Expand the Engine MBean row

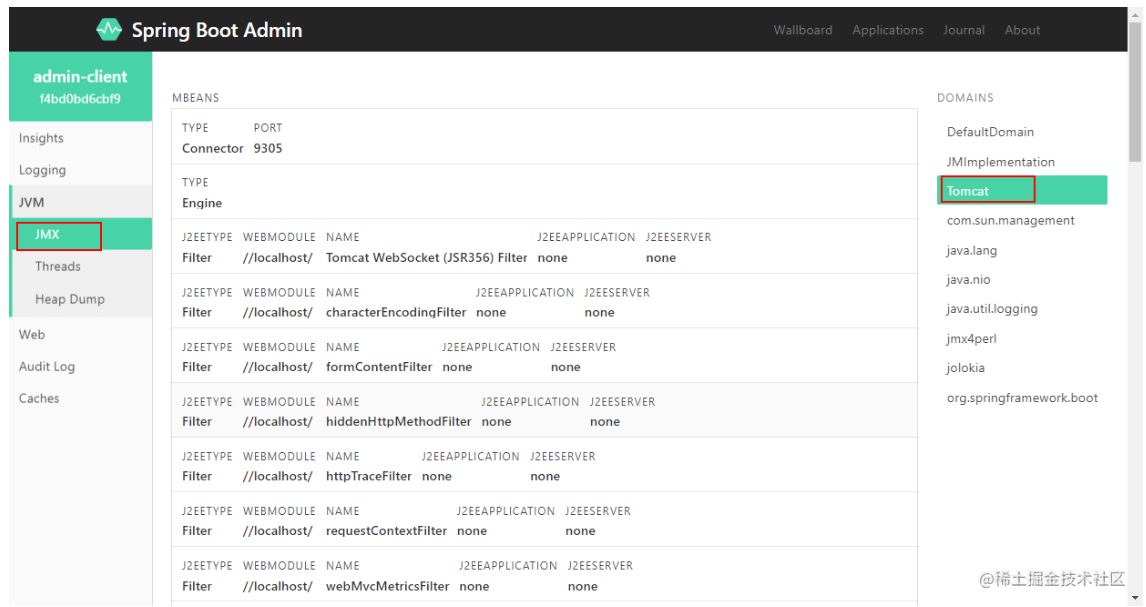pyautogui.click(x=544, y=192)
